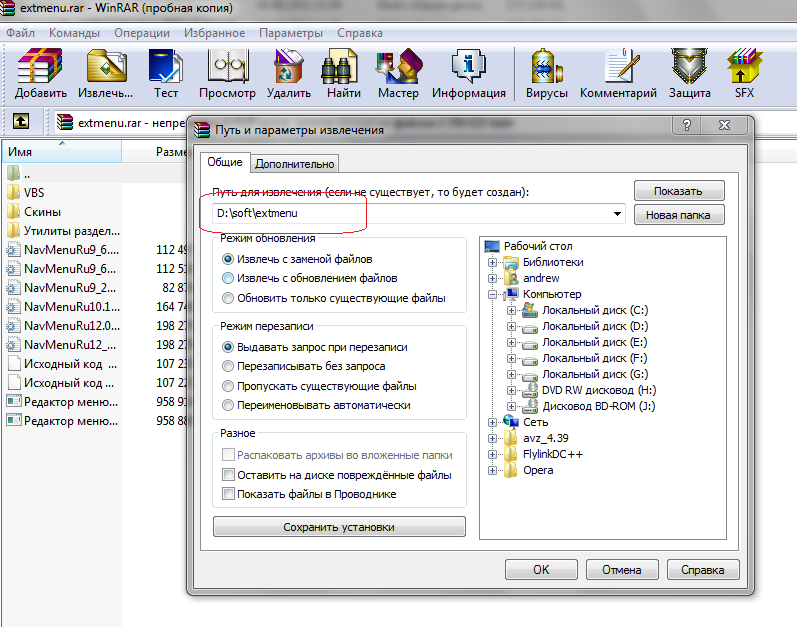The image size is (797, 627).
Task: Sort by the Имя column header
Action: click(x=62, y=152)
